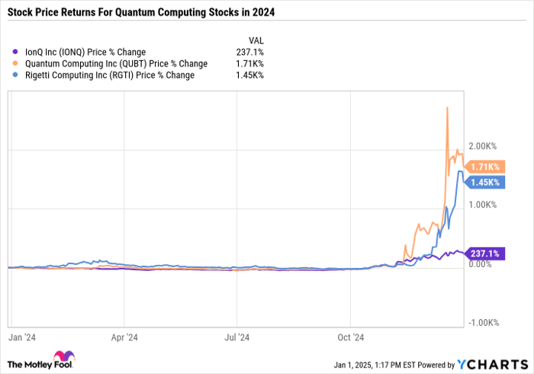
Task: Click the 237.1% value in the legend table
Action: click(x=250, y=52)
